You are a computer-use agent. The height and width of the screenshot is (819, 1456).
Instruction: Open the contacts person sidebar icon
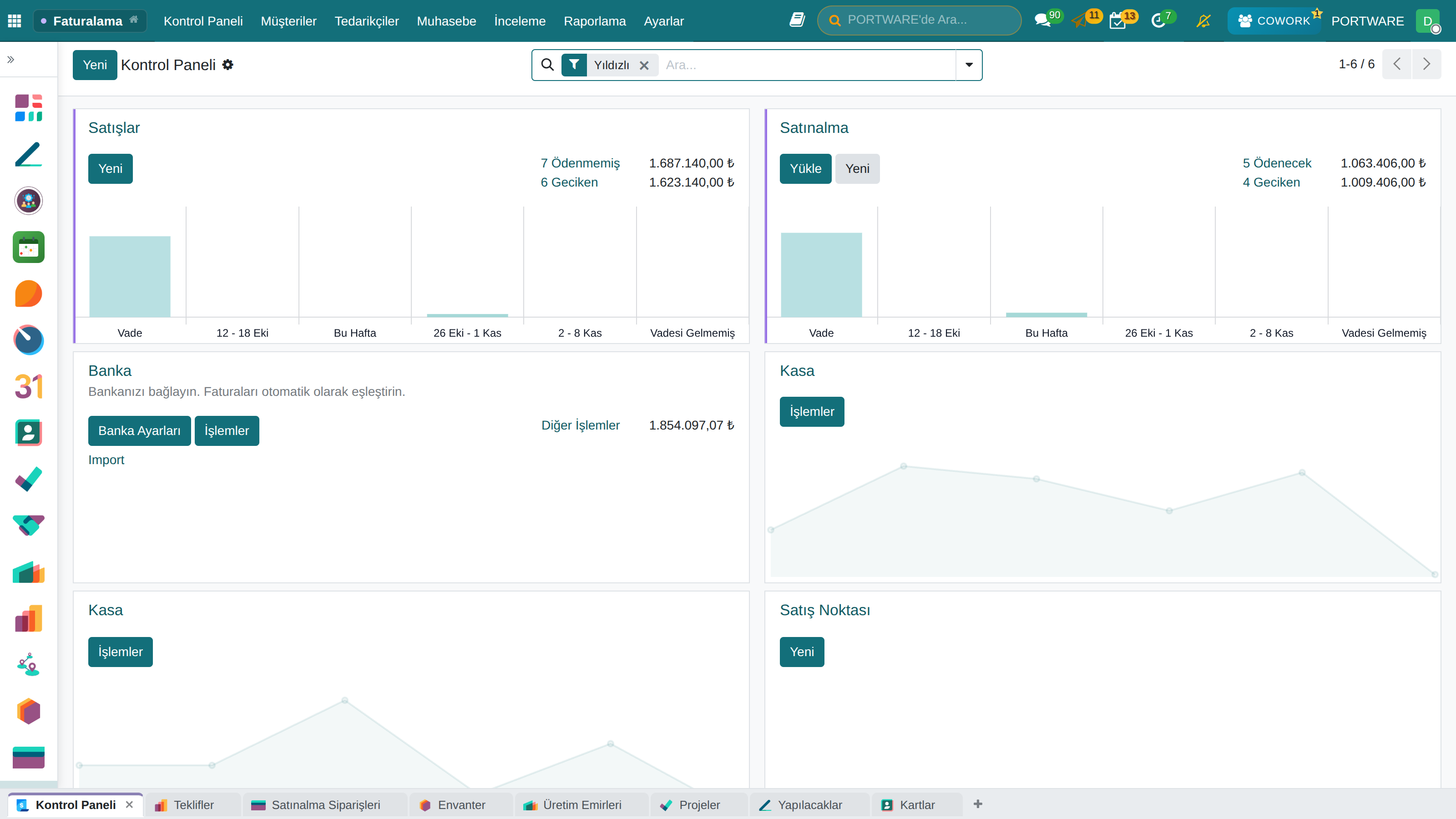pos(28,432)
